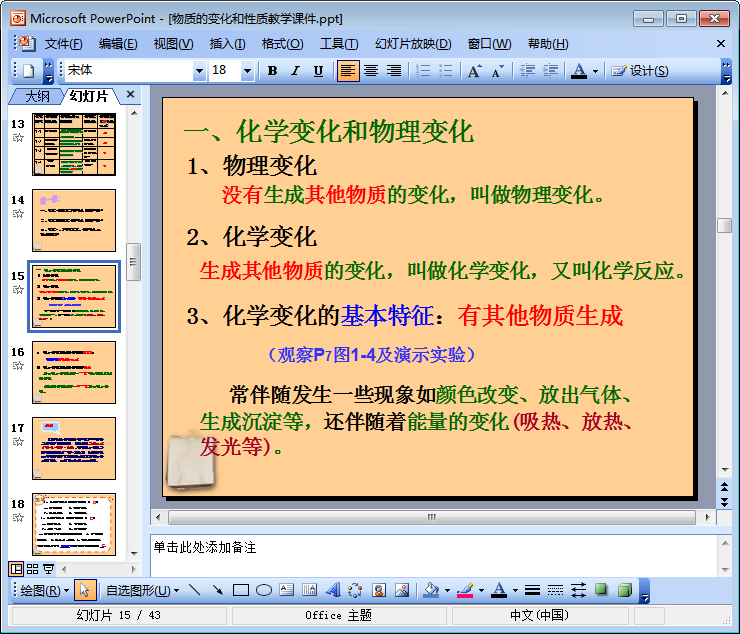Open line color dropdown arrow
740x634 pixels.
pos(481,591)
